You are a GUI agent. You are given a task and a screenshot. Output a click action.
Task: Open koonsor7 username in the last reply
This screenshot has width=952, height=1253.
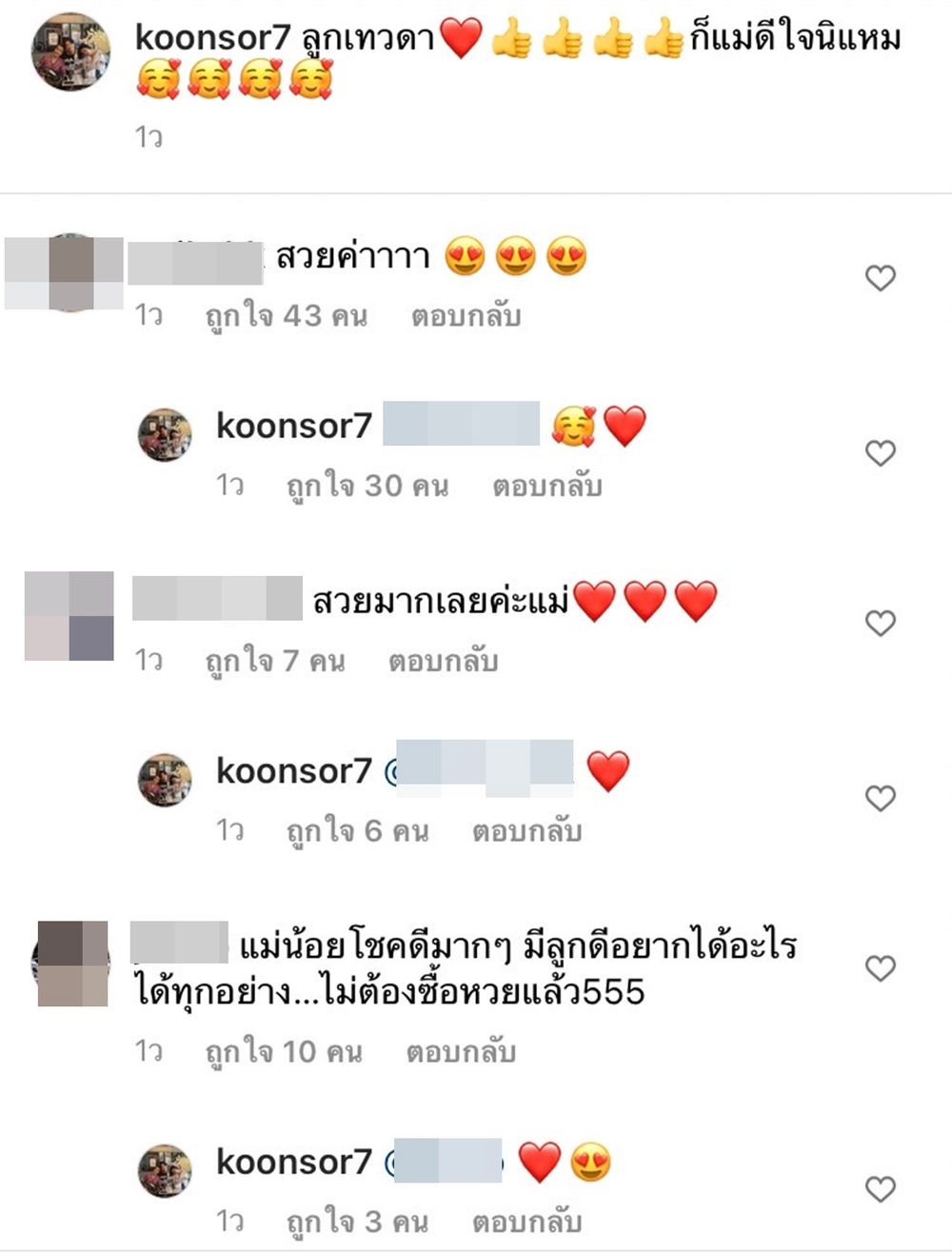coord(294,1162)
